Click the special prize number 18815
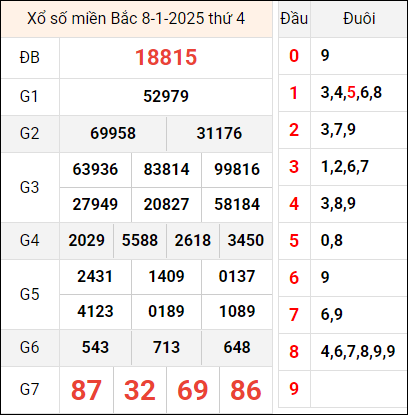 click(x=166, y=57)
